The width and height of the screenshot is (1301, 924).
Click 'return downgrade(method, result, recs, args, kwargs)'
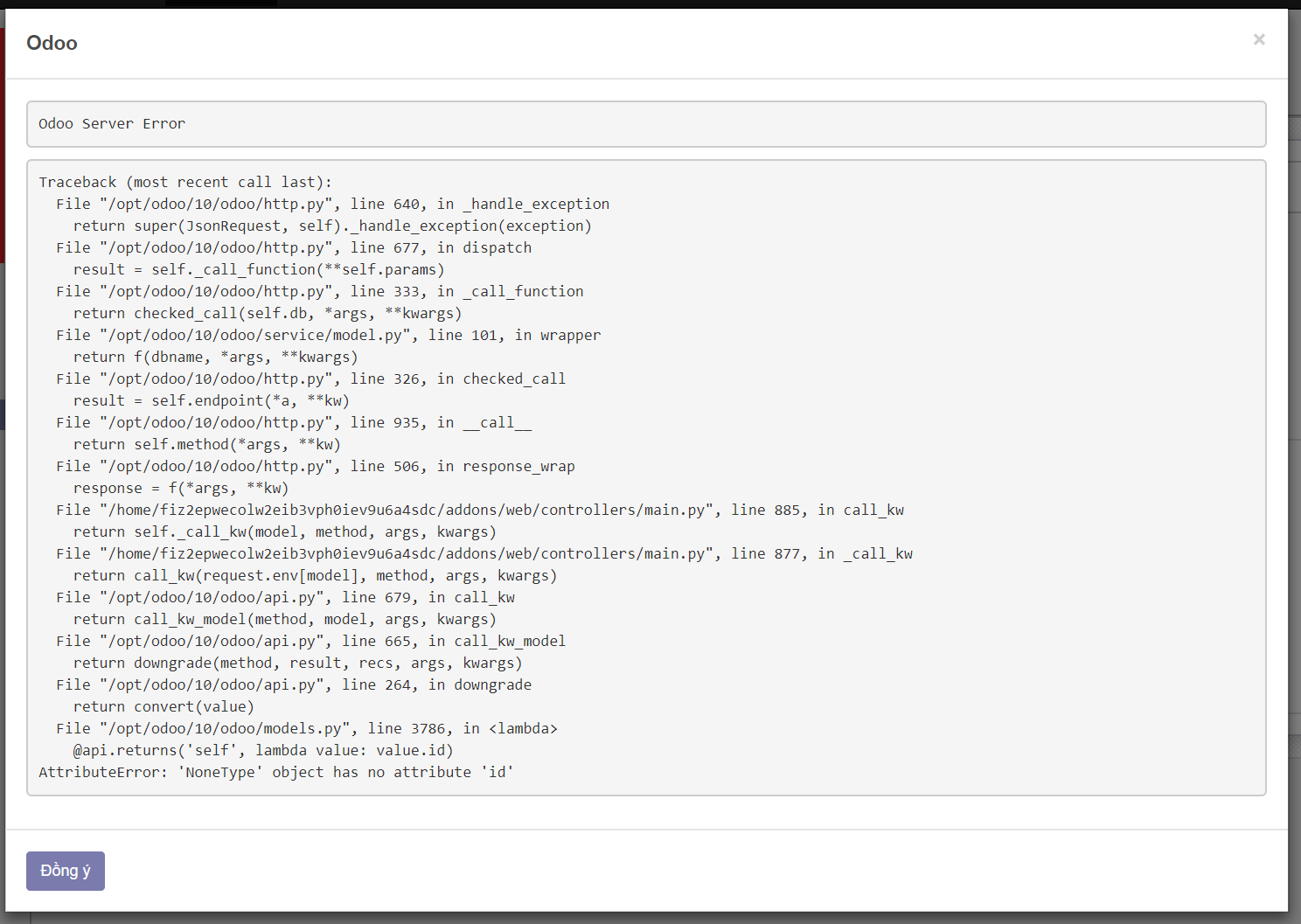click(298, 663)
